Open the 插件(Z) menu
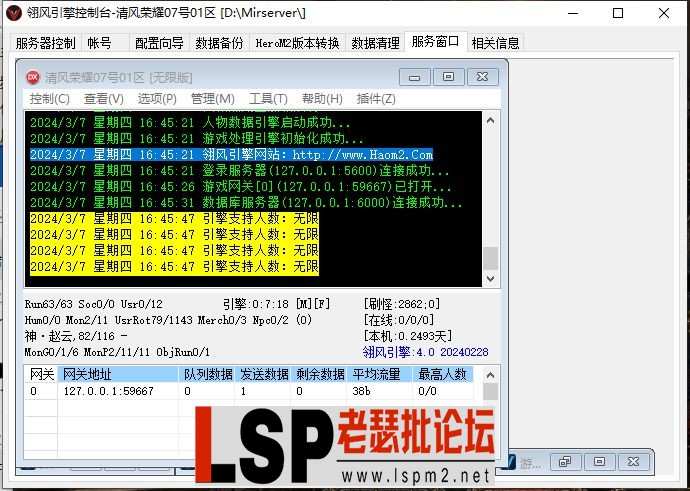This screenshot has height=491, width=690. (x=376, y=99)
